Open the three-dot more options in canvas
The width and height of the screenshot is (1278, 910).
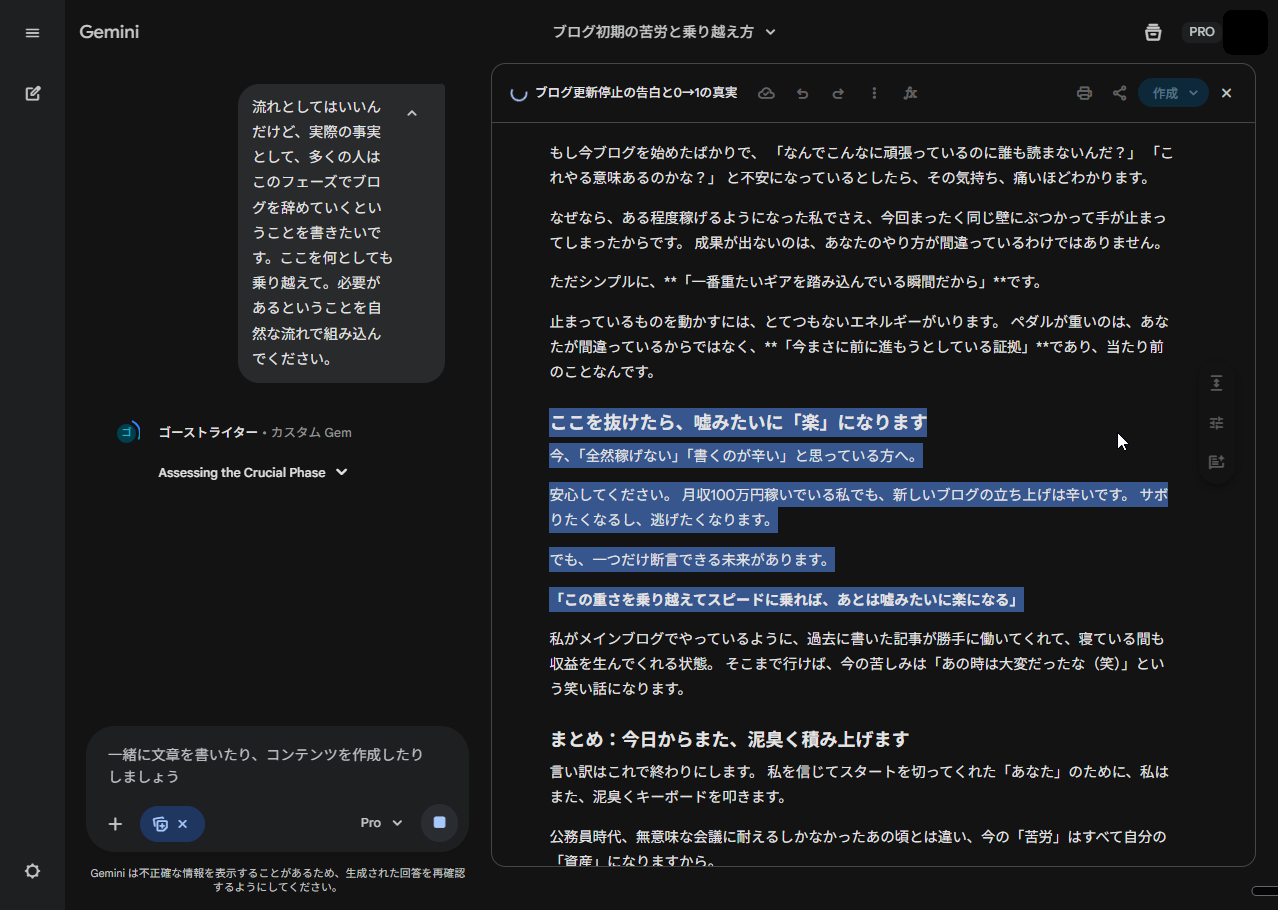pos(874,93)
